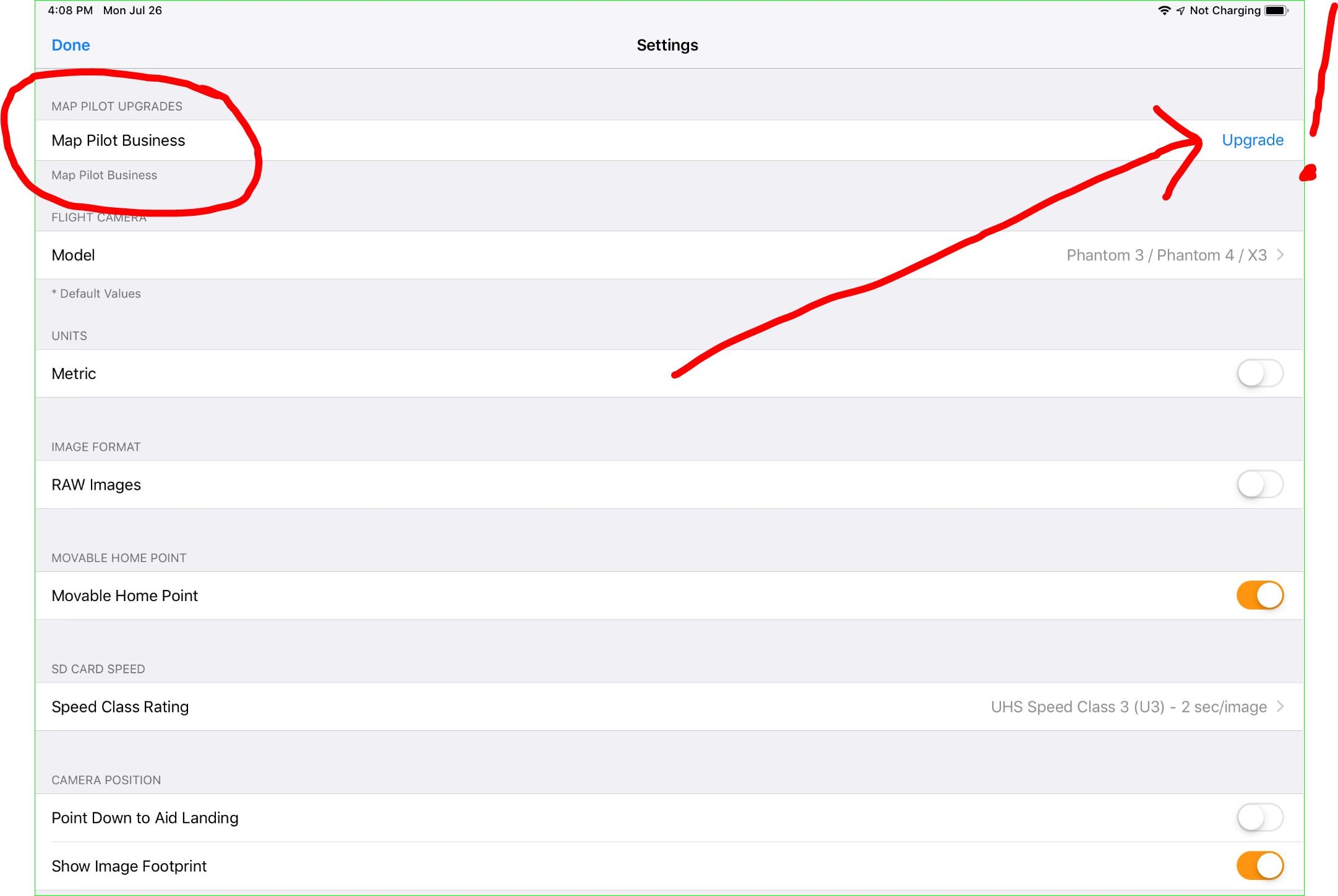1338x896 pixels.
Task: Tap the Done button
Action: tap(71, 45)
